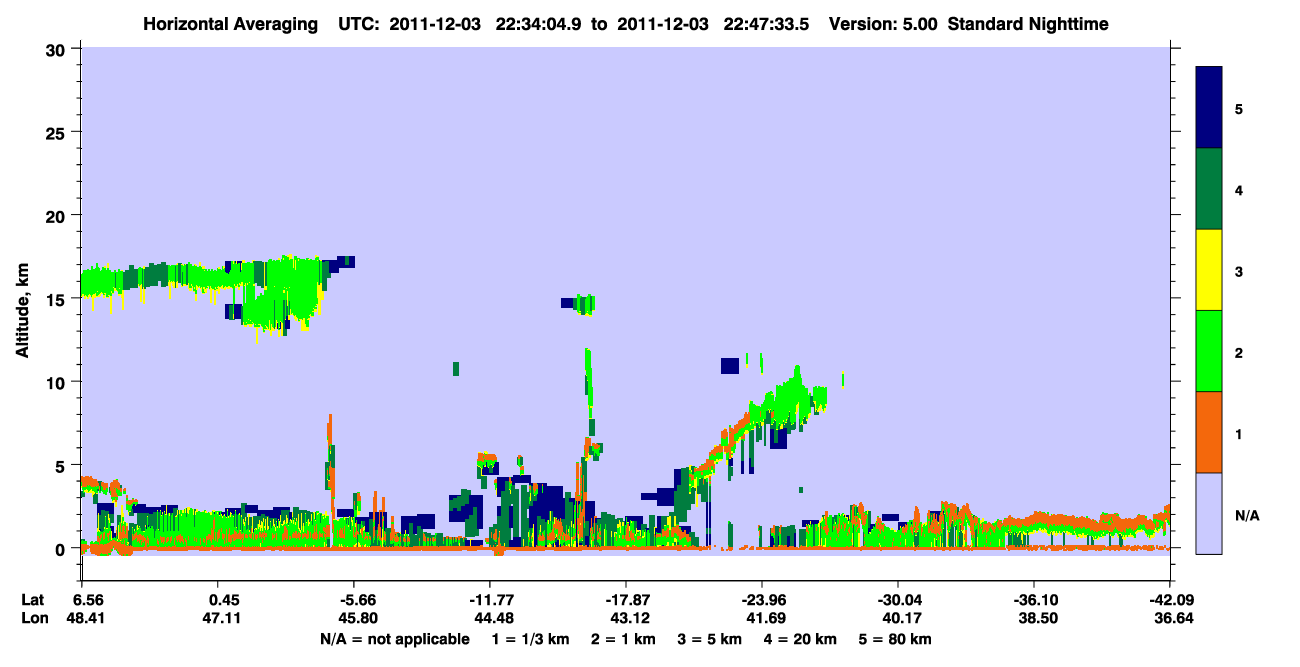Click the bright green colorbar segment labeled 2

[1209, 351]
